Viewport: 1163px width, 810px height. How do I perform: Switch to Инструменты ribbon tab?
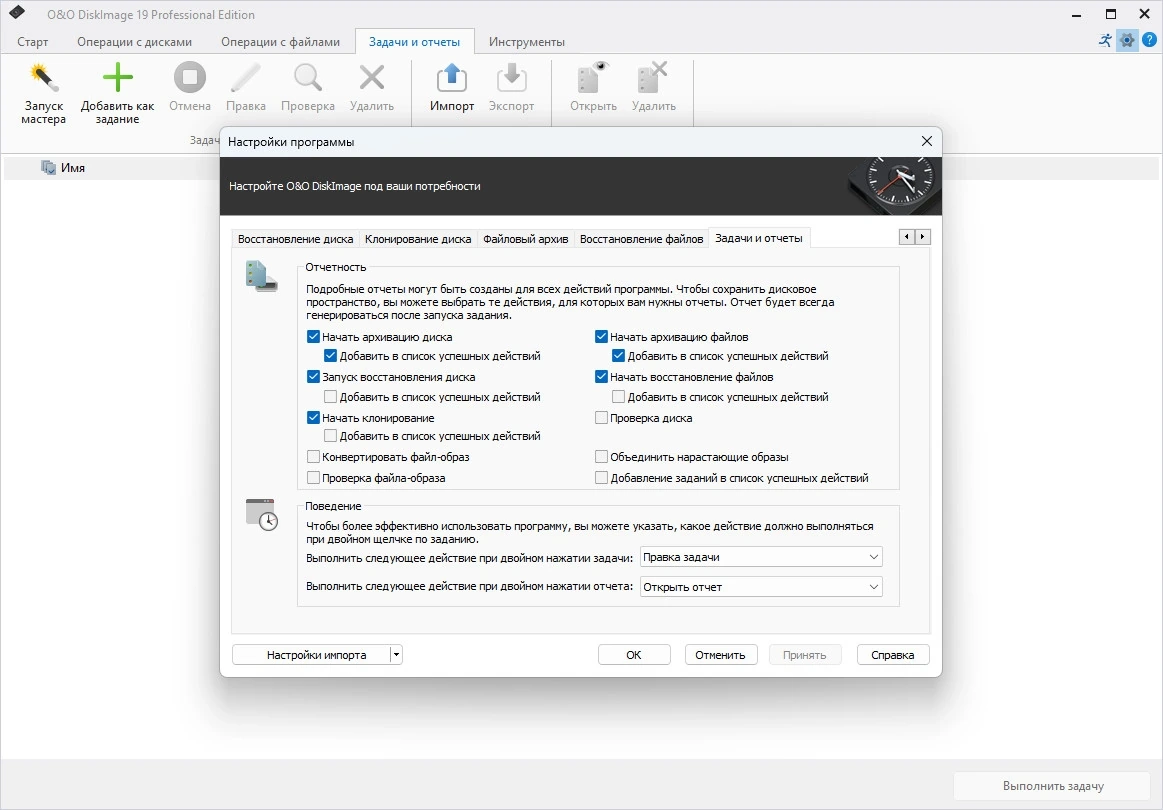[x=527, y=42]
